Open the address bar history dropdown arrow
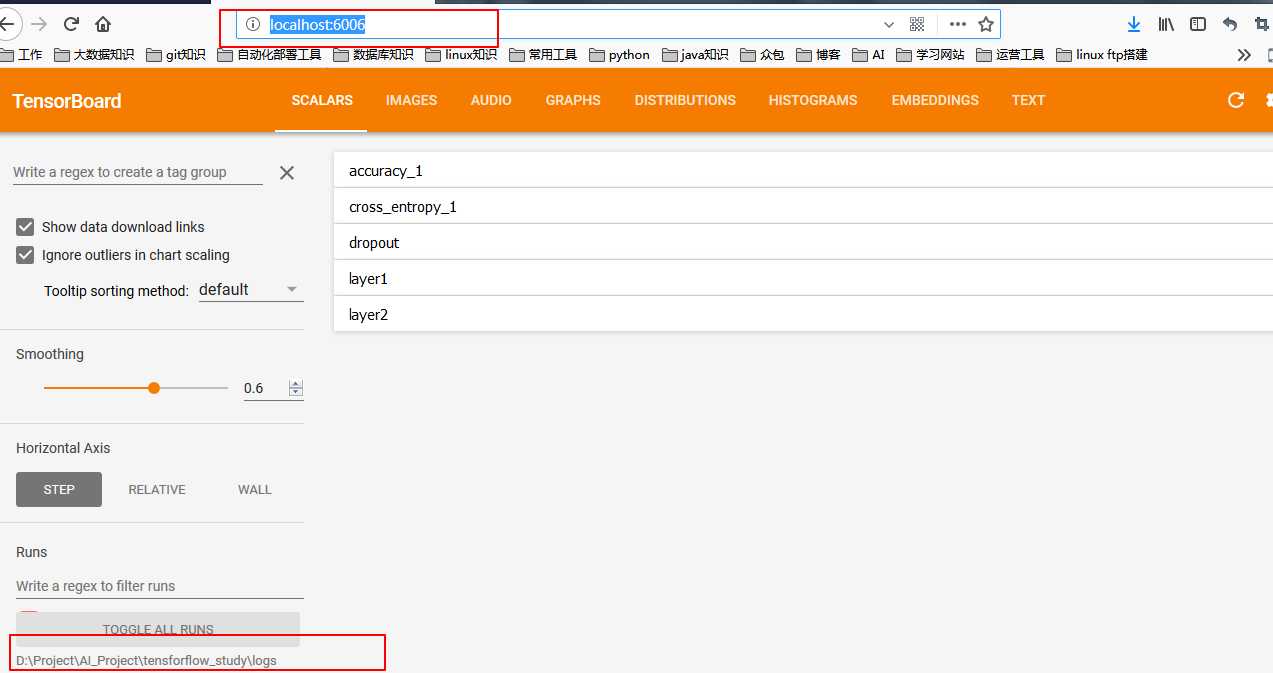The width and height of the screenshot is (1273, 673). [888, 24]
